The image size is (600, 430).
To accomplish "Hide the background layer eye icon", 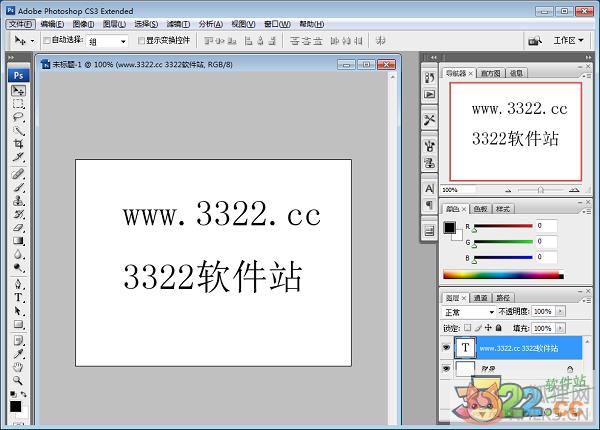I will 446,368.
